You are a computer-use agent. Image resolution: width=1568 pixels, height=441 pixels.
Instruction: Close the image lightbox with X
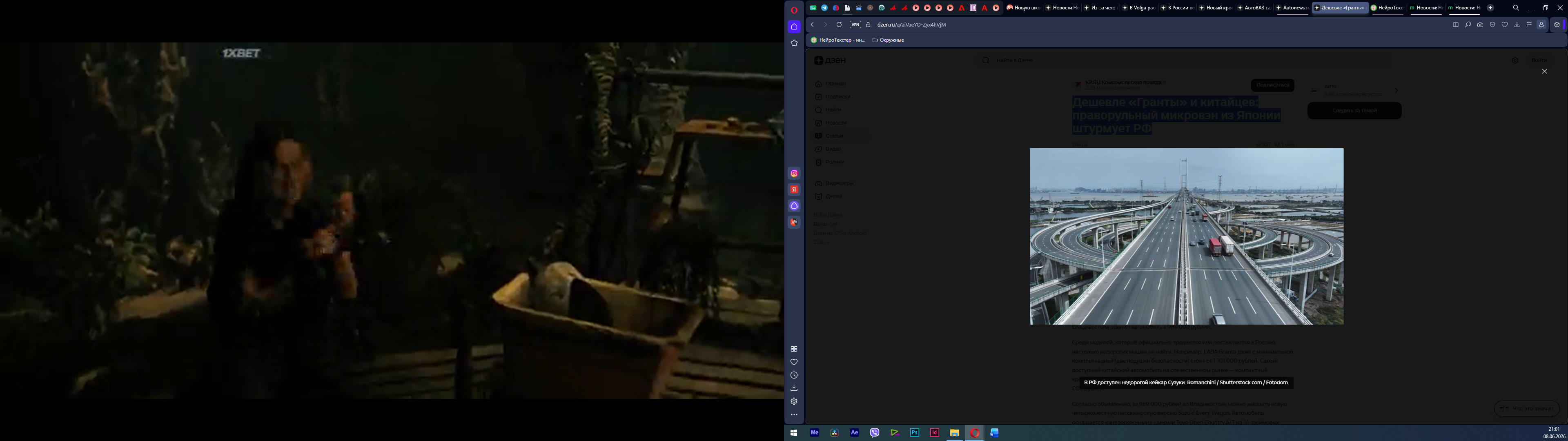click(1544, 72)
